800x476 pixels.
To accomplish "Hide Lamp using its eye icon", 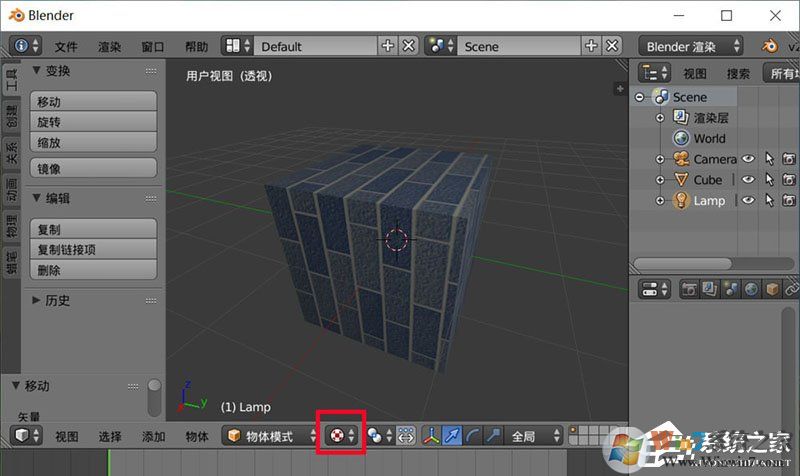I will (x=748, y=200).
